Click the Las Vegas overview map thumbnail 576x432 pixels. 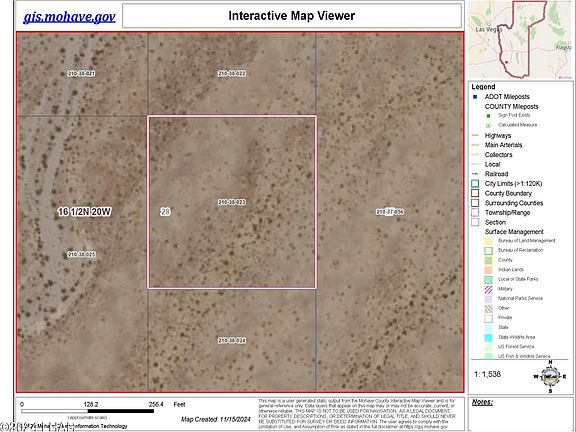point(521,40)
